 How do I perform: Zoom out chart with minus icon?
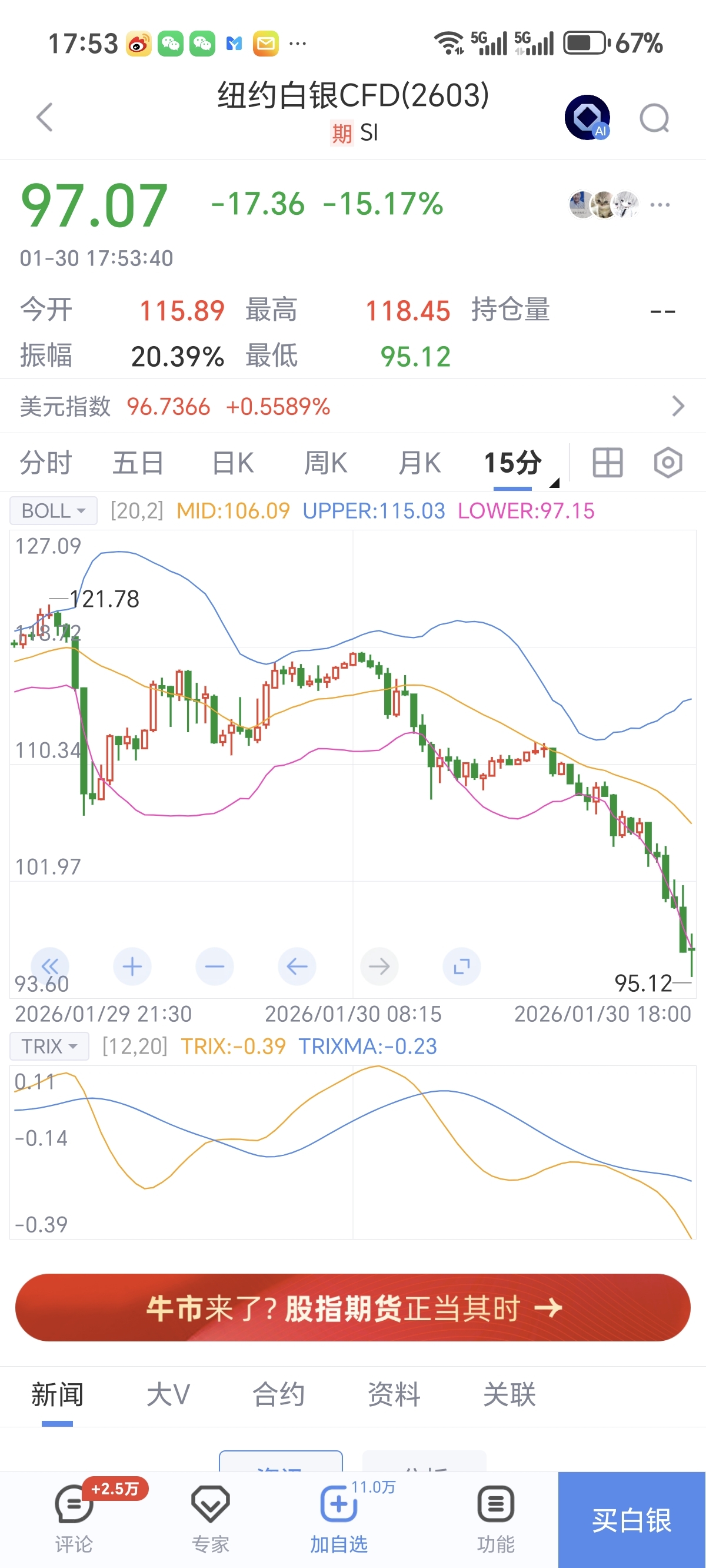[x=214, y=966]
